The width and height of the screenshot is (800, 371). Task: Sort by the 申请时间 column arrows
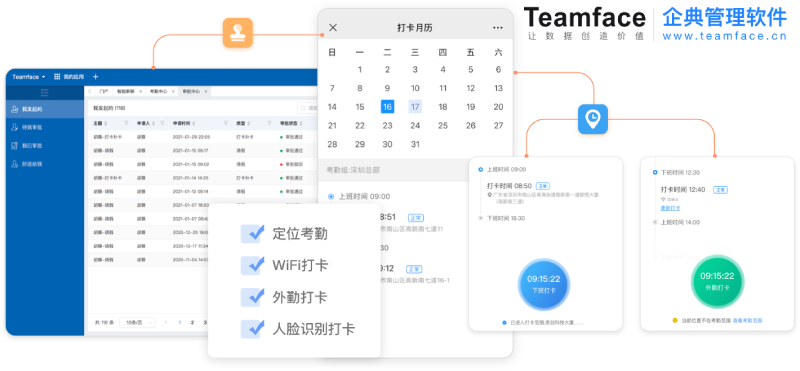pyautogui.click(x=194, y=123)
